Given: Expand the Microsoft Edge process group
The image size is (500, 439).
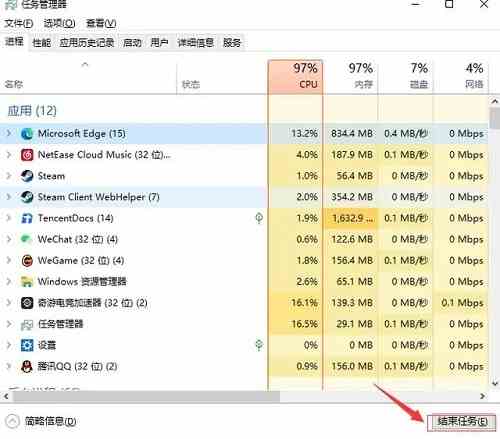Looking at the screenshot, I should coord(9,134).
